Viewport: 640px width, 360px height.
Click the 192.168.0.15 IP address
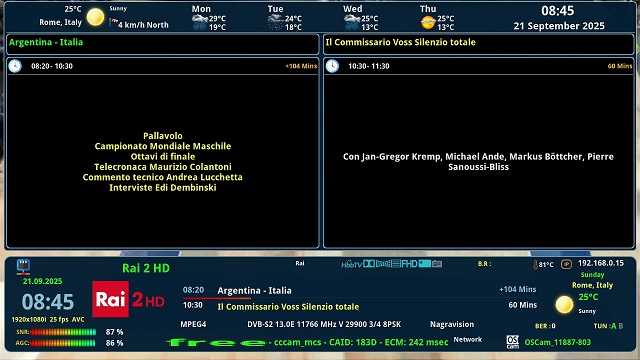click(600, 263)
